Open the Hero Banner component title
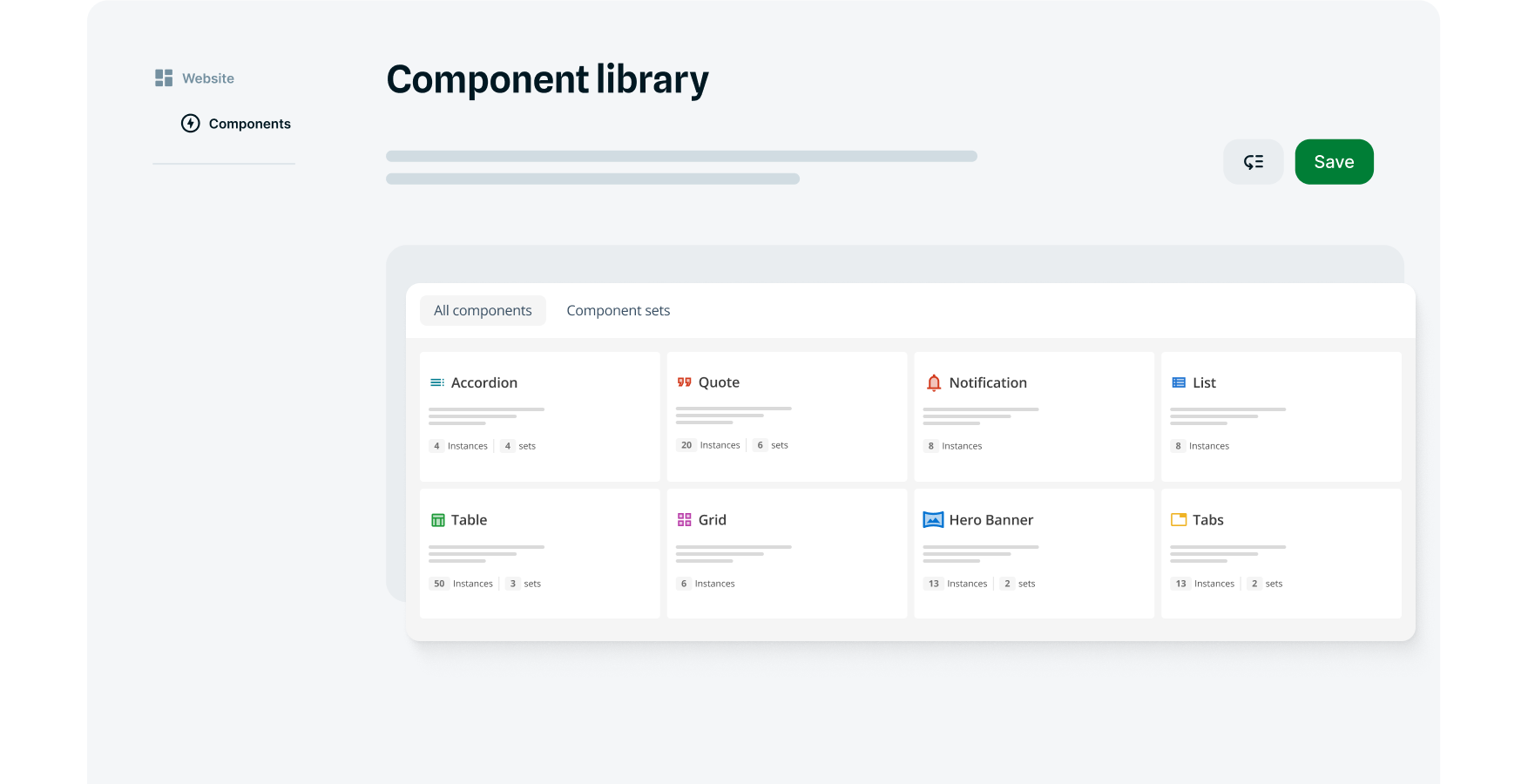The height and width of the screenshot is (784, 1528). coord(990,520)
